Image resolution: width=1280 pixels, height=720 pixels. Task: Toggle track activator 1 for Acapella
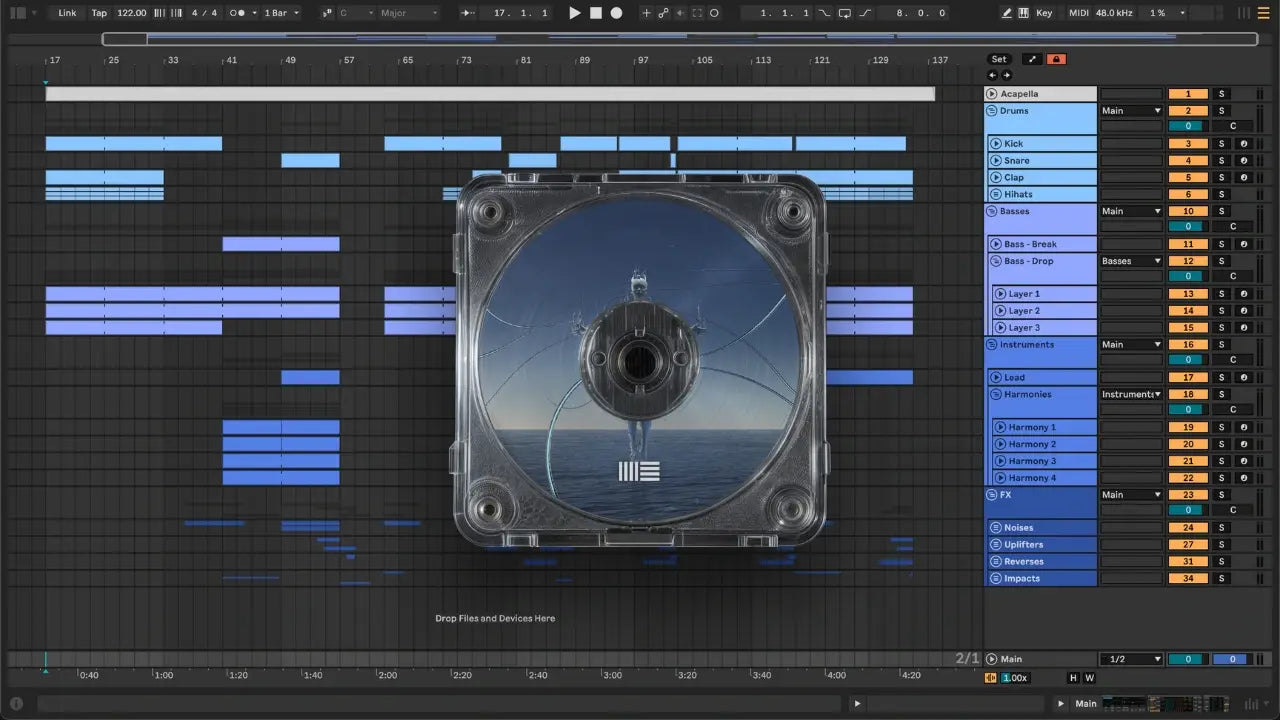[1188, 94]
